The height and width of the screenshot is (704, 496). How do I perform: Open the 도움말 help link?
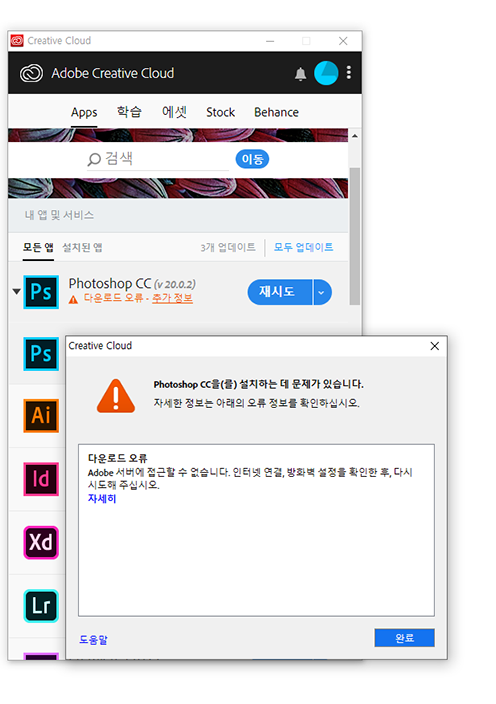click(x=93, y=639)
